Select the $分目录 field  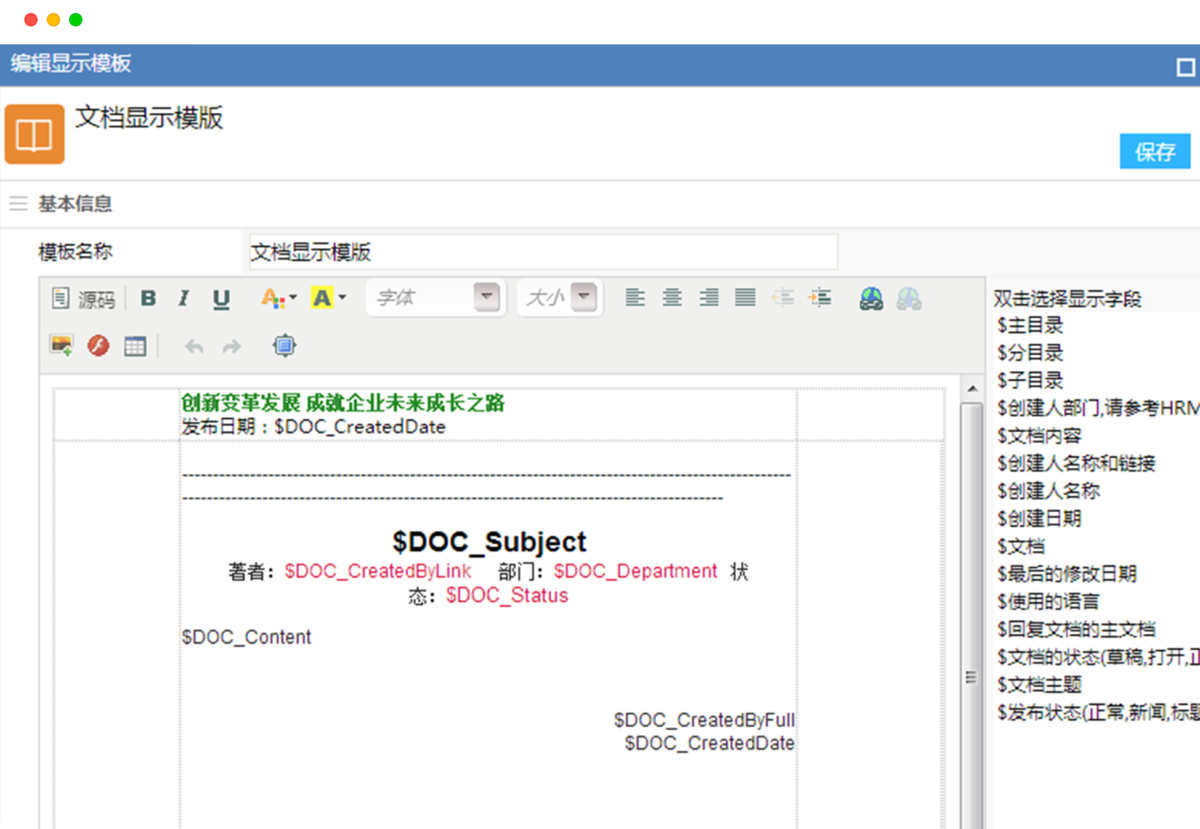point(1030,353)
